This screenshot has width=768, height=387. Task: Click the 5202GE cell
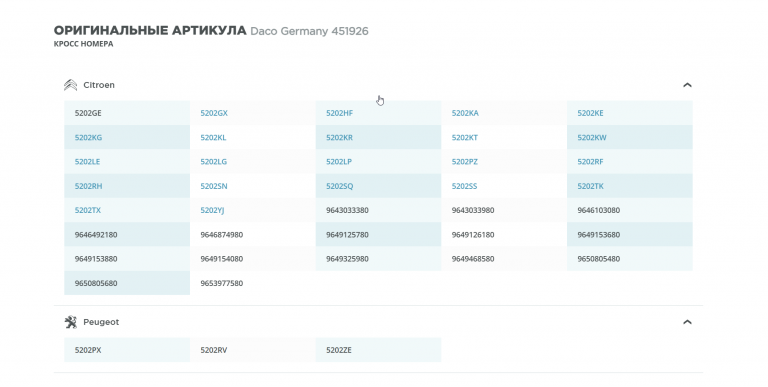click(127, 113)
